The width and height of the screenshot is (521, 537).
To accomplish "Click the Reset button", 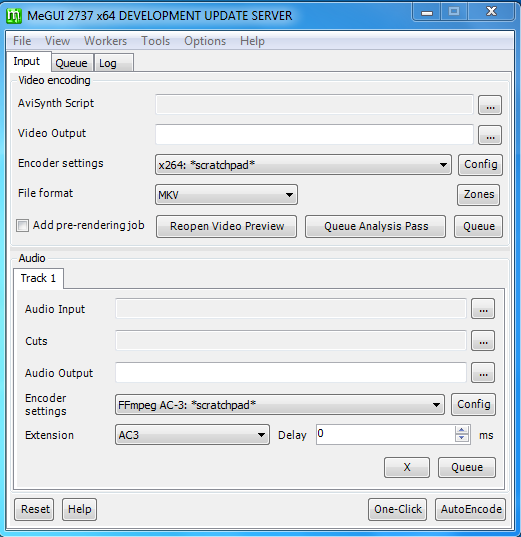I will 34,509.
